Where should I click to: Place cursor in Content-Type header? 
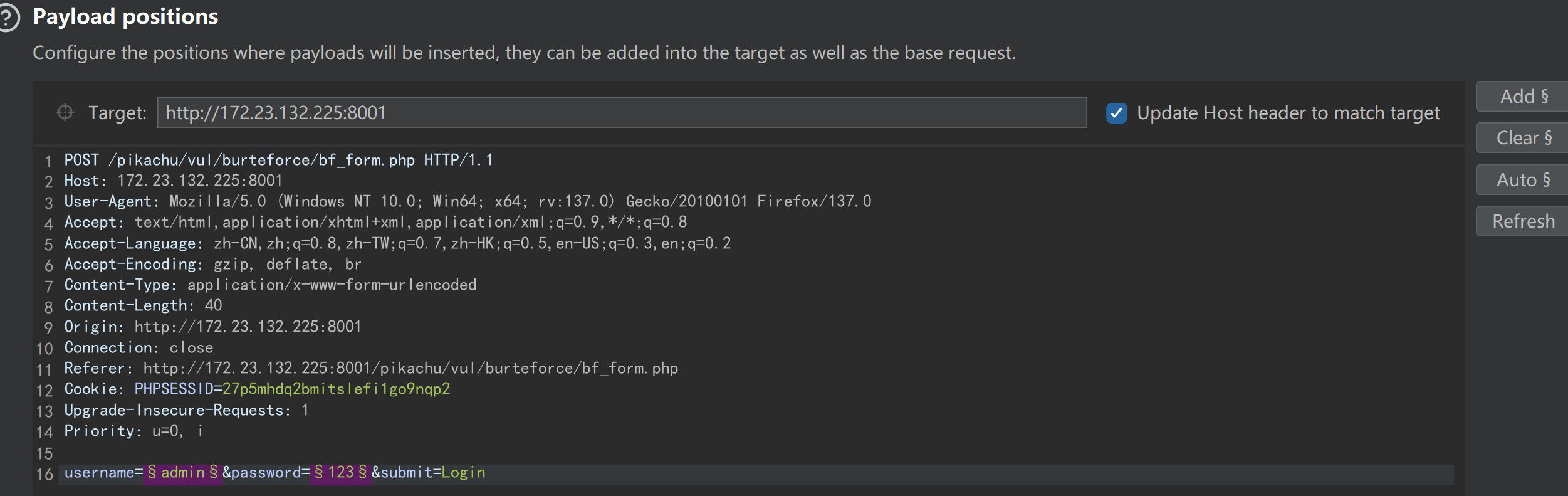tap(270, 285)
